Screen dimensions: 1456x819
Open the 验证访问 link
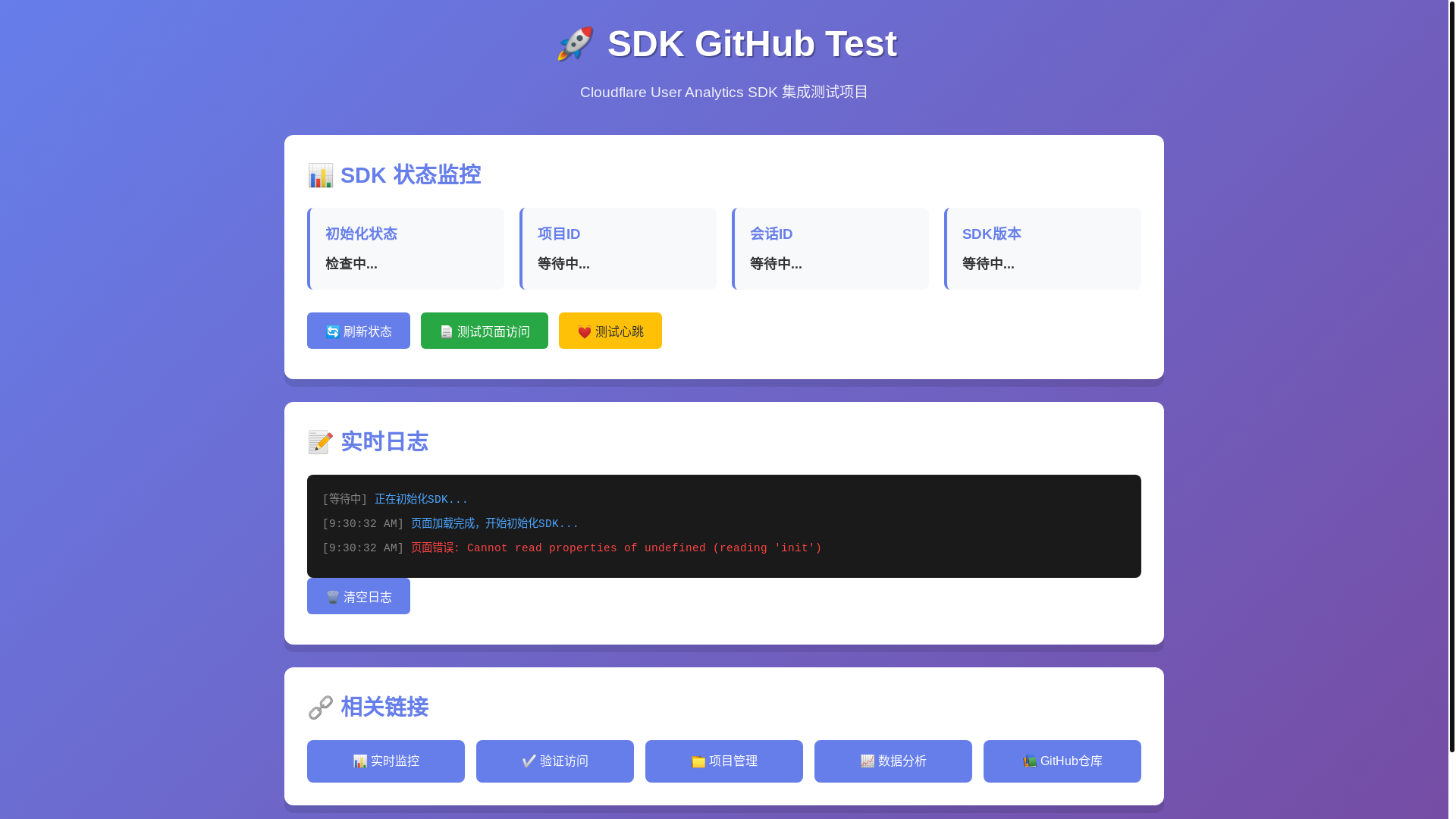[x=555, y=761]
